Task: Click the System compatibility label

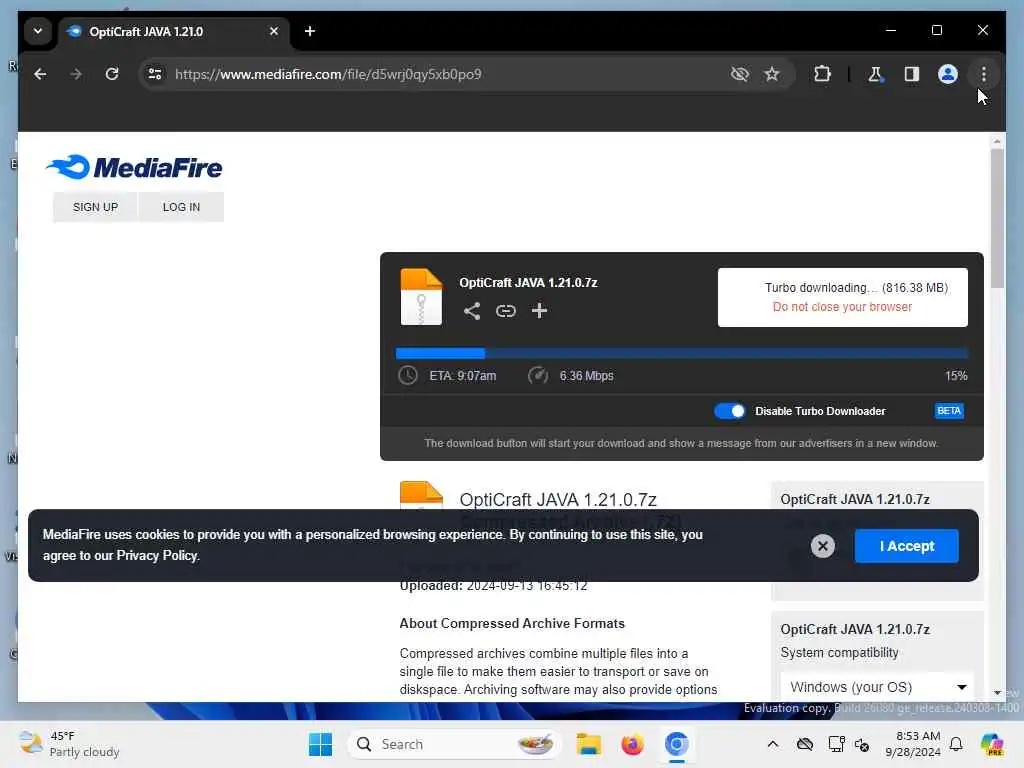Action: 839,652
